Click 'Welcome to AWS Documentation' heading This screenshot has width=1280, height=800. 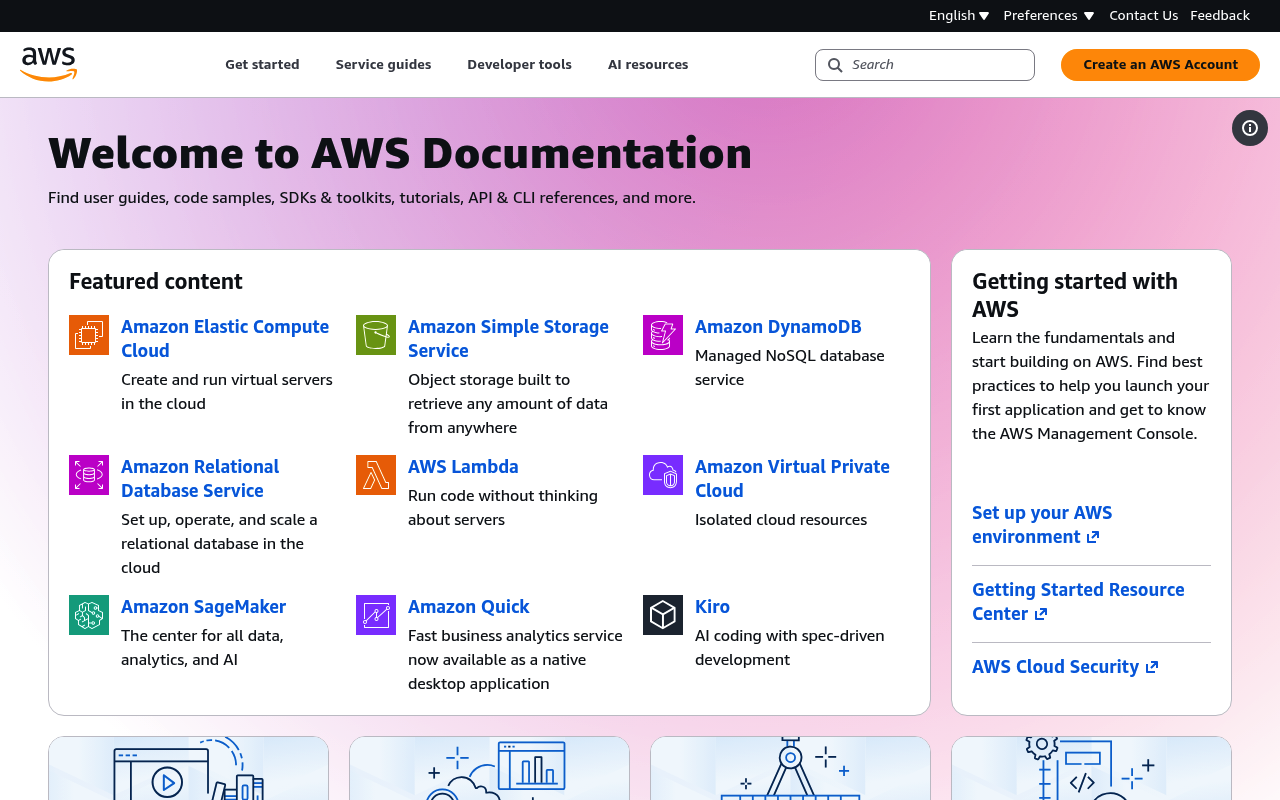(x=400, y=153)
